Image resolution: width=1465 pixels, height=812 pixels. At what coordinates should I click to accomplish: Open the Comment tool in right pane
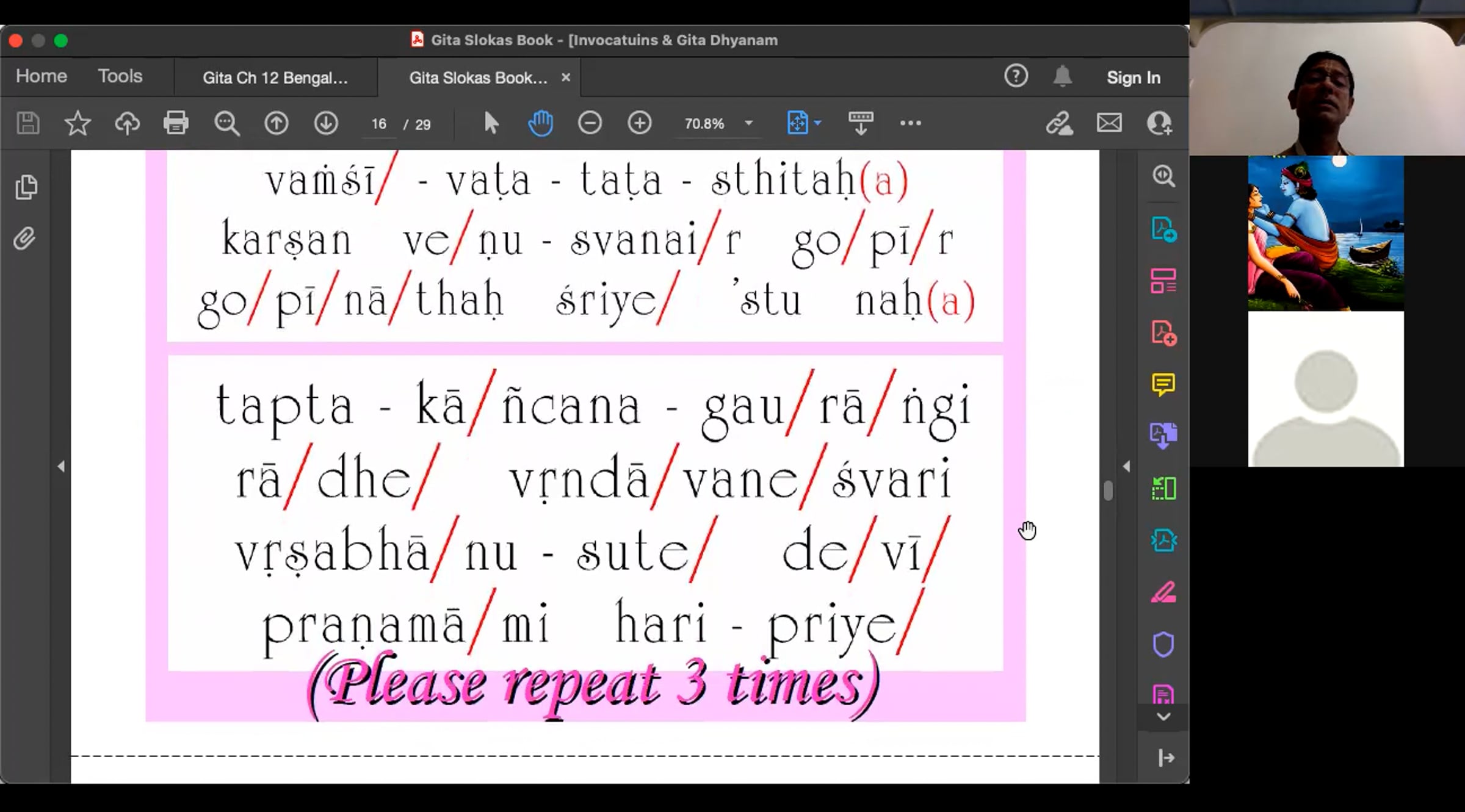click(1163, 384)
